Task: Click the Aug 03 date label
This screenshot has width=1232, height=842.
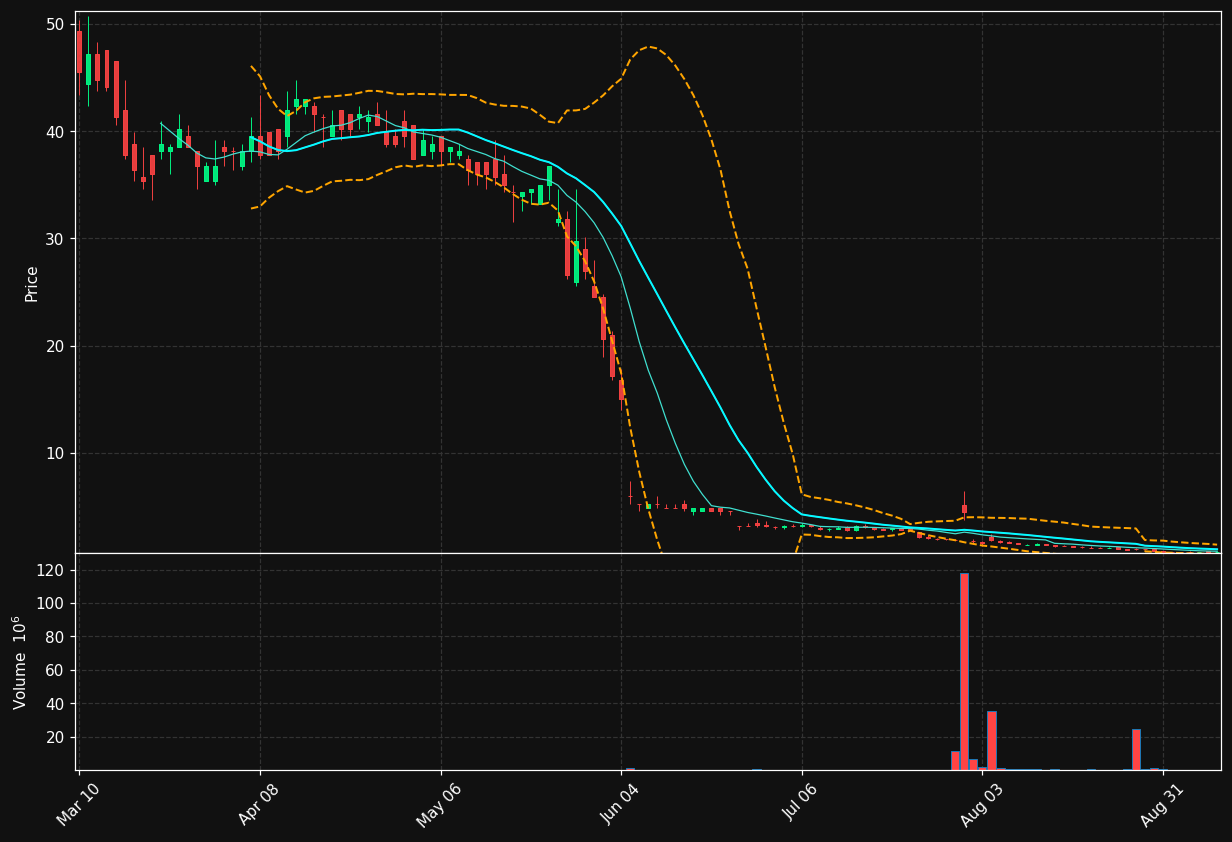Action: click(981, 804)
